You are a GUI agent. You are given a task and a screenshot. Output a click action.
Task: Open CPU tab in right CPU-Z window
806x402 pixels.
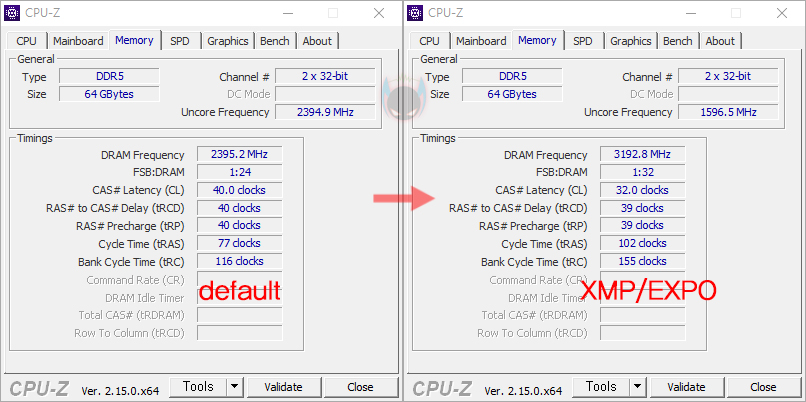click(430, 41)
